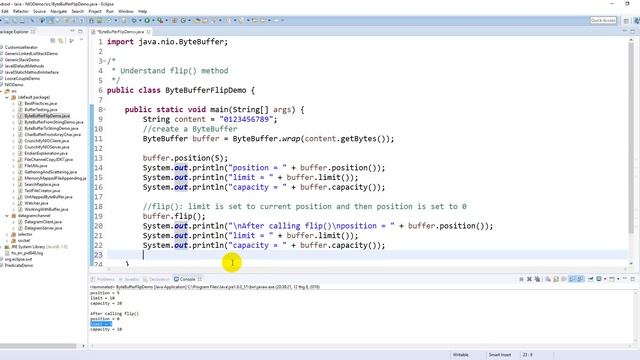Collapse the (default package) tree node

tap(7, 97)
